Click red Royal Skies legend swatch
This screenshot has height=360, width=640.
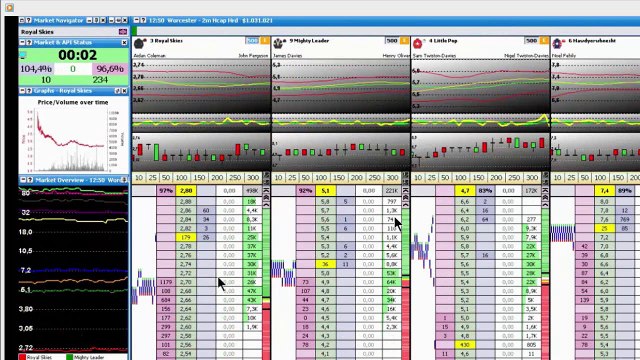coord(22,357)
